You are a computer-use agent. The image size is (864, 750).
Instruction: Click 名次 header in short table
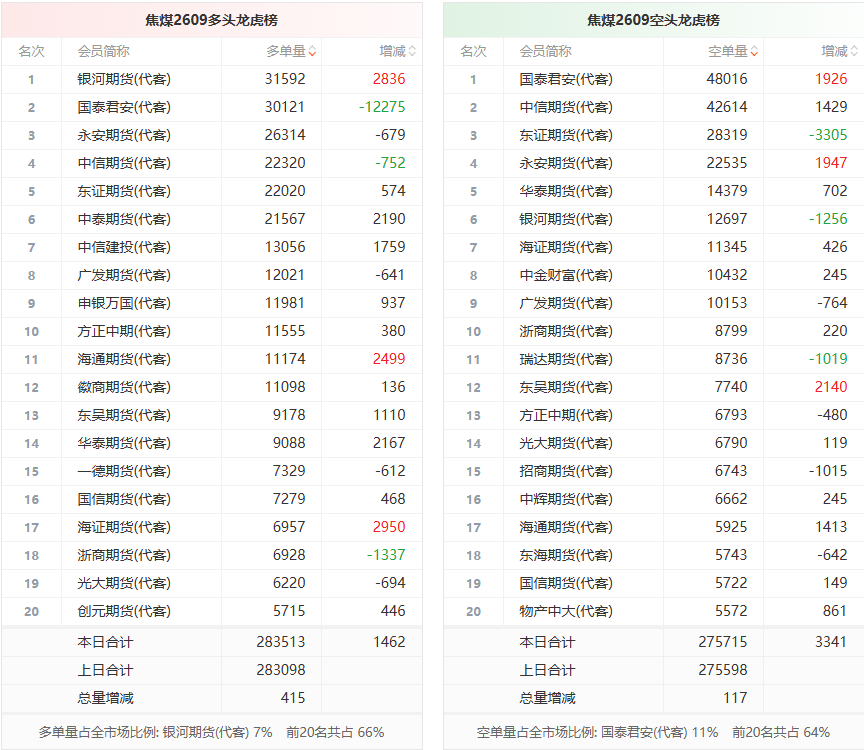(x=473, y=51)
